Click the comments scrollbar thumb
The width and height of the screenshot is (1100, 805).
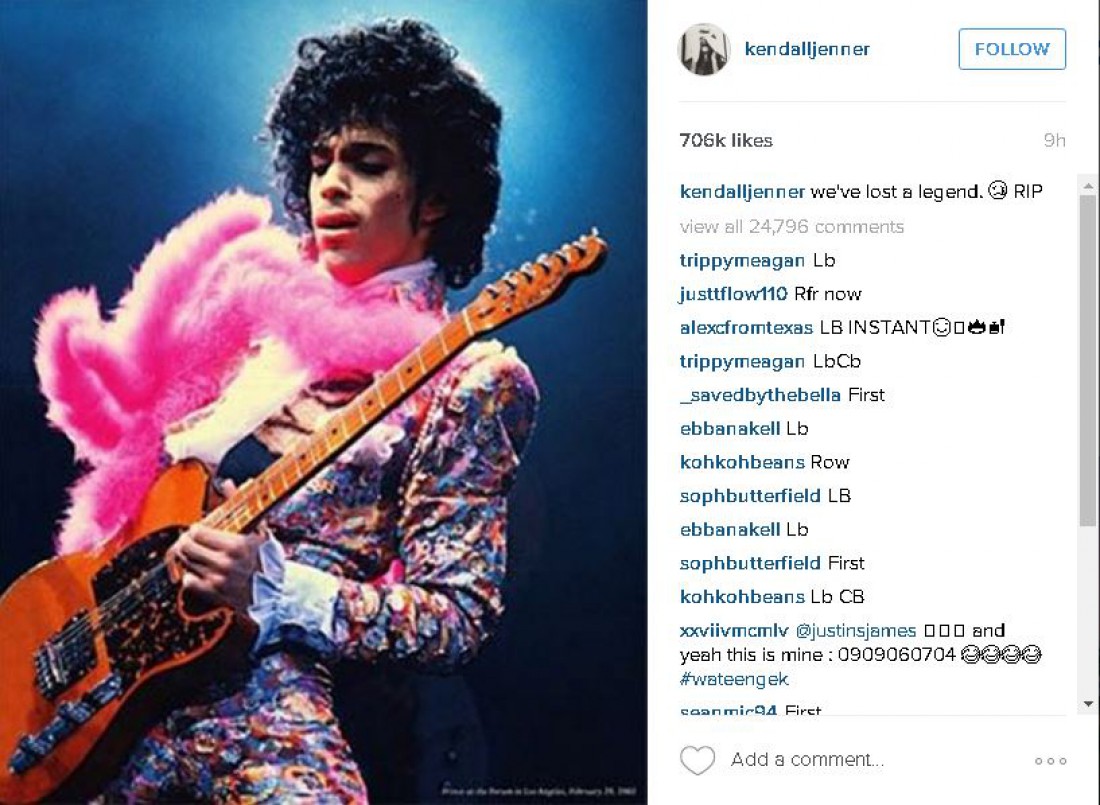(x=1088, y=361)
